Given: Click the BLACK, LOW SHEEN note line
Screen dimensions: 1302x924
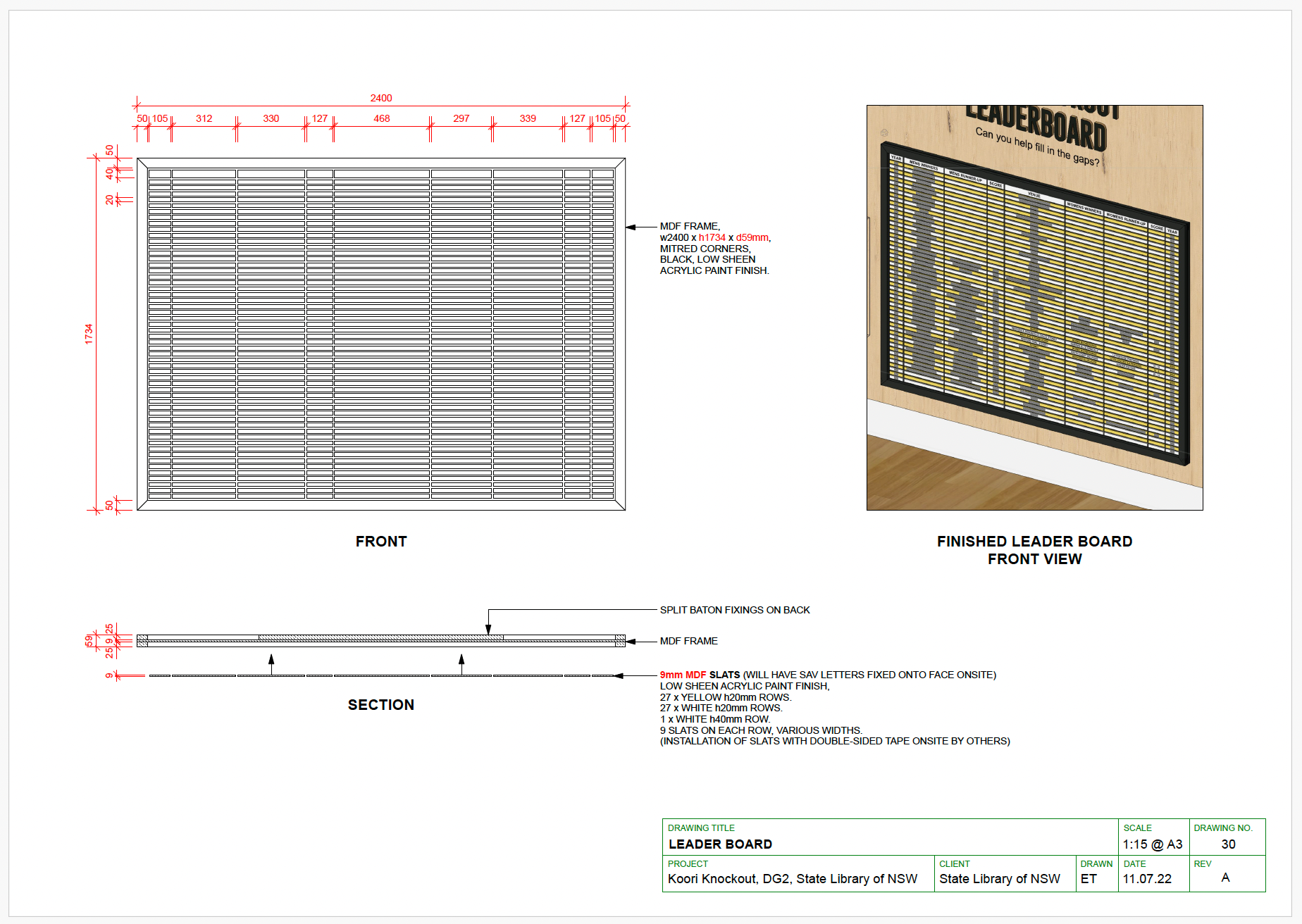Looking at the screenshot, I should 707,259.
